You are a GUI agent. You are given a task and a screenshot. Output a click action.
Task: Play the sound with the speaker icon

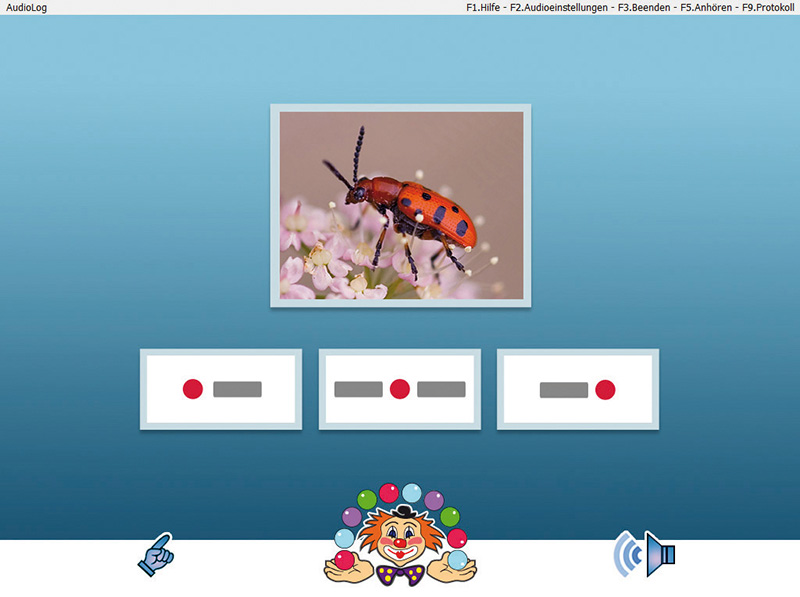(645, 553)
